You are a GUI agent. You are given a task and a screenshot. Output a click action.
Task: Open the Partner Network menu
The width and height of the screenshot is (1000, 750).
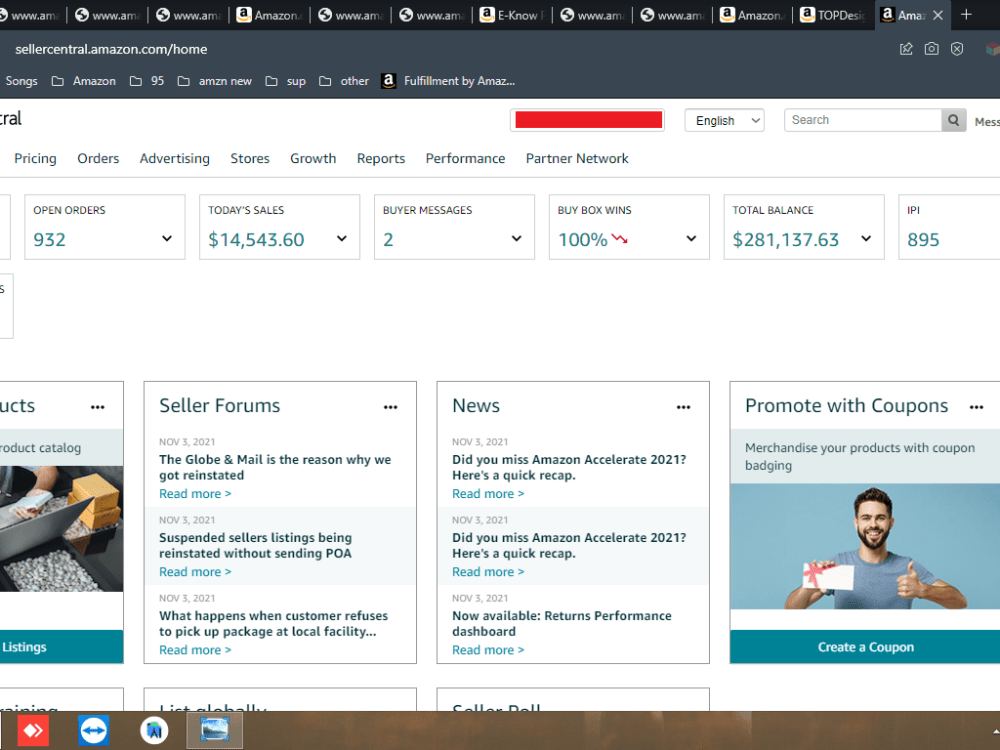click(577, 158)
